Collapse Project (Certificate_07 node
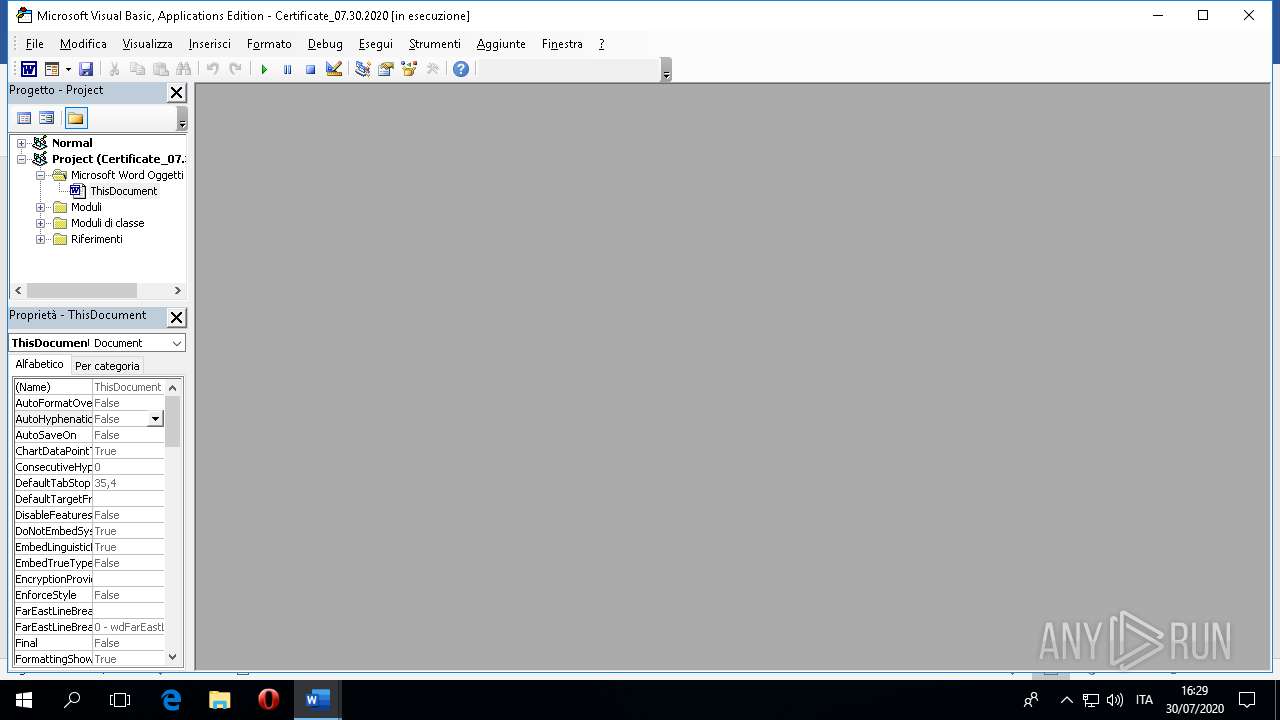This screenshot has height=720, width=1280. click(21, 159)
